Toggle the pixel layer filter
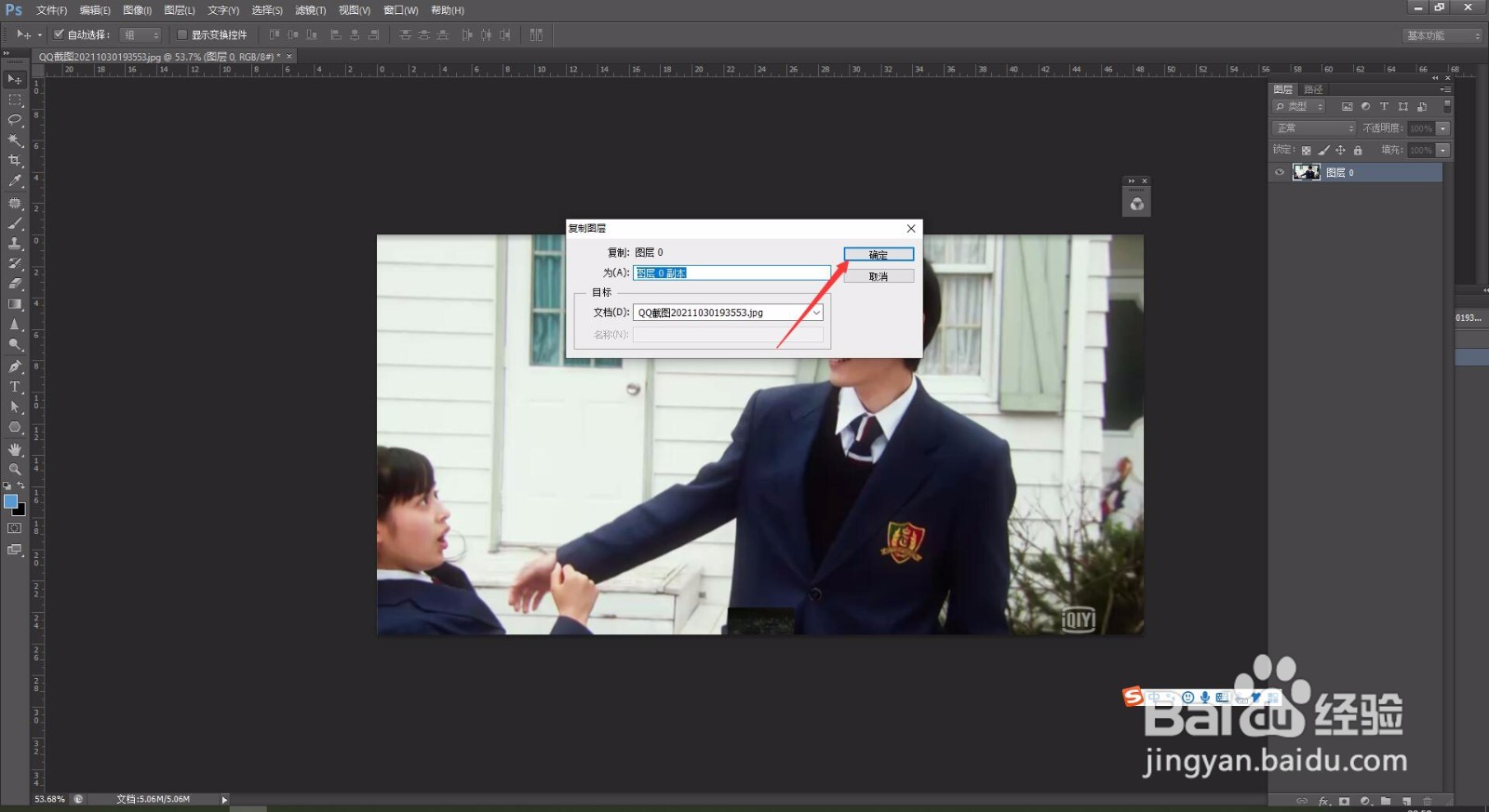Image resolution: width=1489 pixels, height=812 pixels. pos(1347,107)
